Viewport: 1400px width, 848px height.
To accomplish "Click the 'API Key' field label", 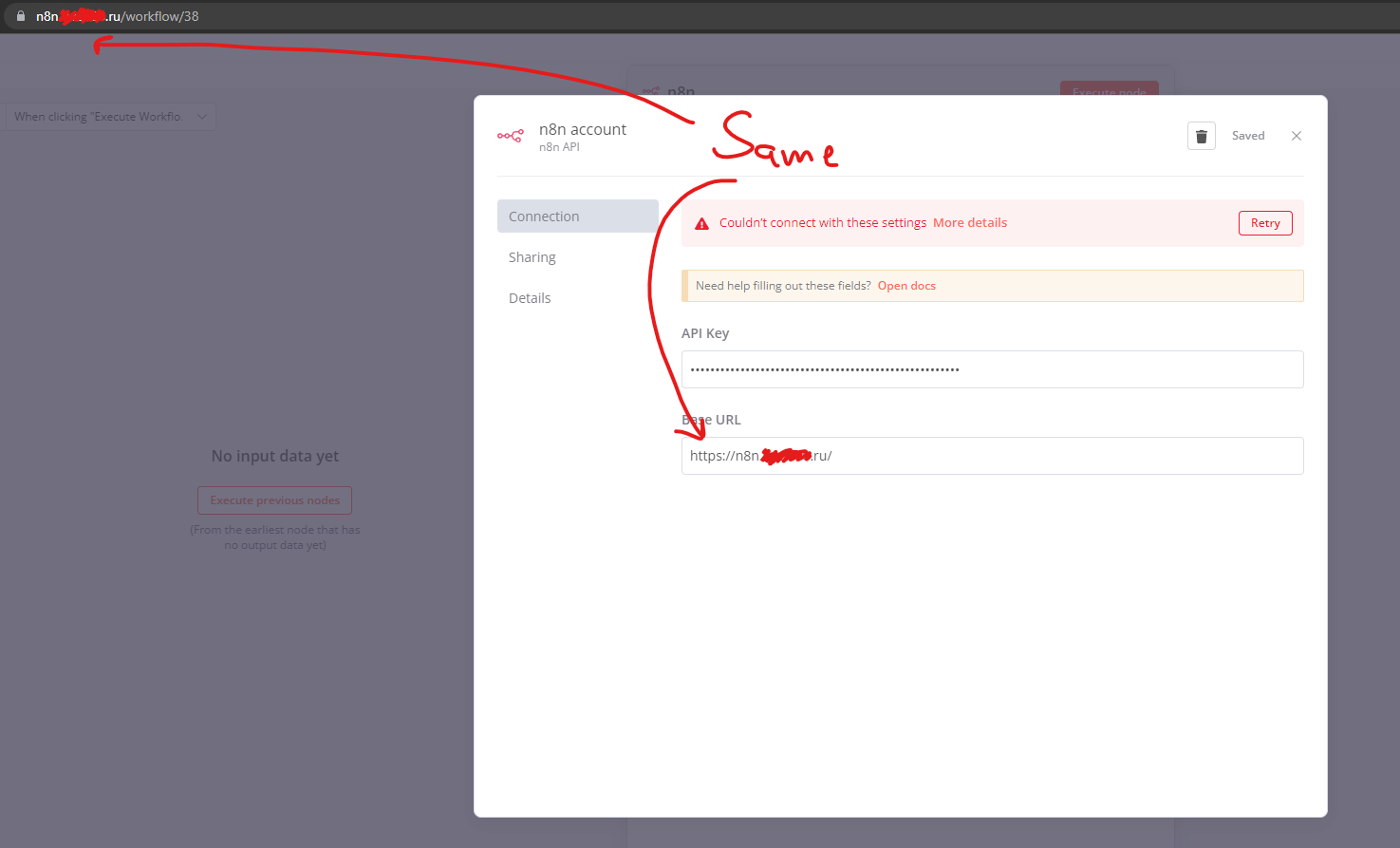I will (x=705, y=333).
